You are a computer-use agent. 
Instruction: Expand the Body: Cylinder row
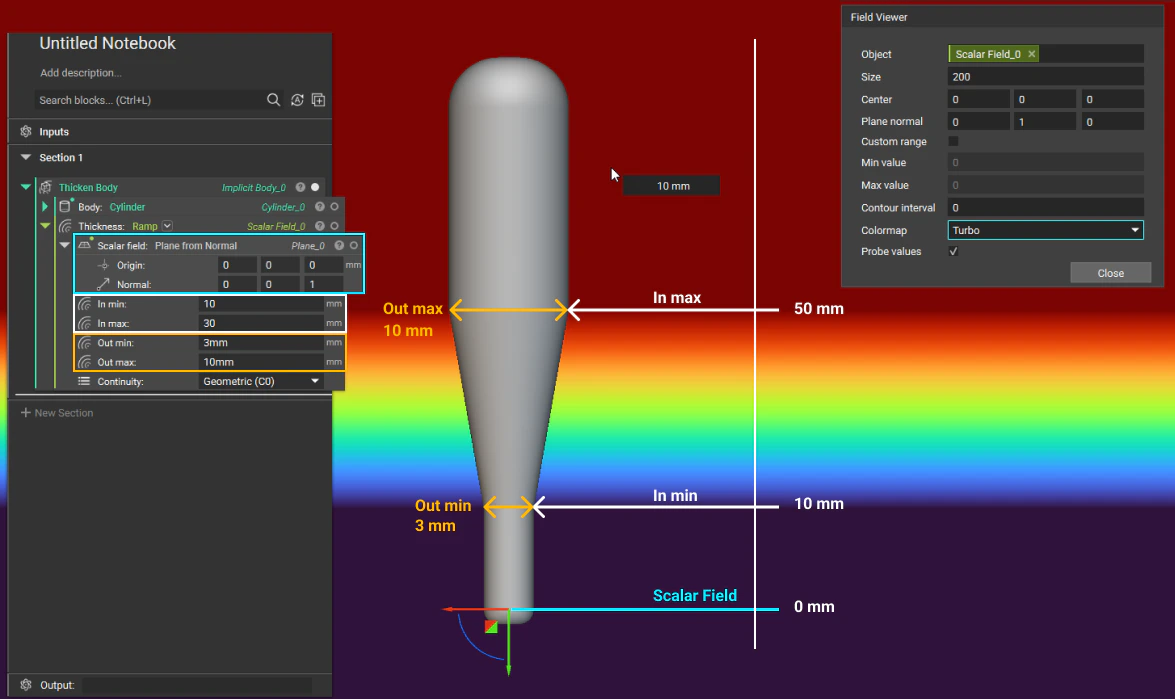[x=45, y=206]
